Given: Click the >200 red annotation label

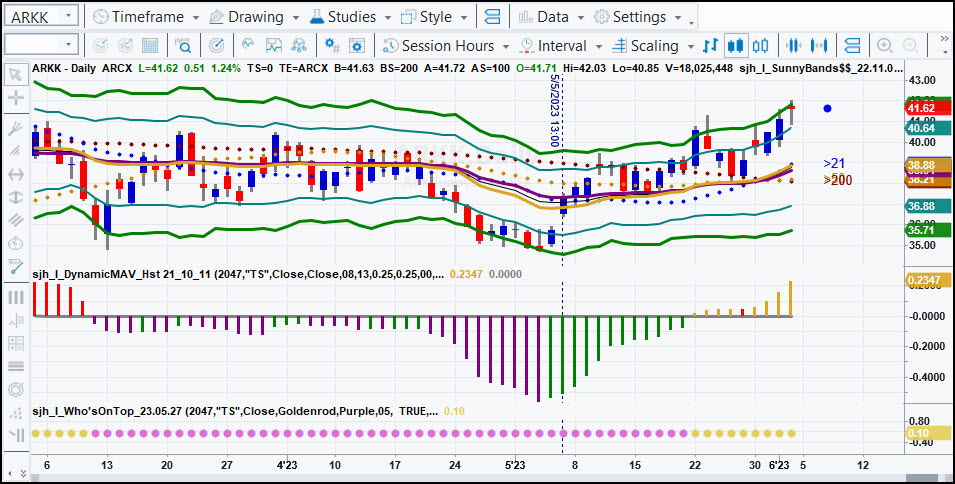Looking at the screenshot, I should (x=837, y=180).
